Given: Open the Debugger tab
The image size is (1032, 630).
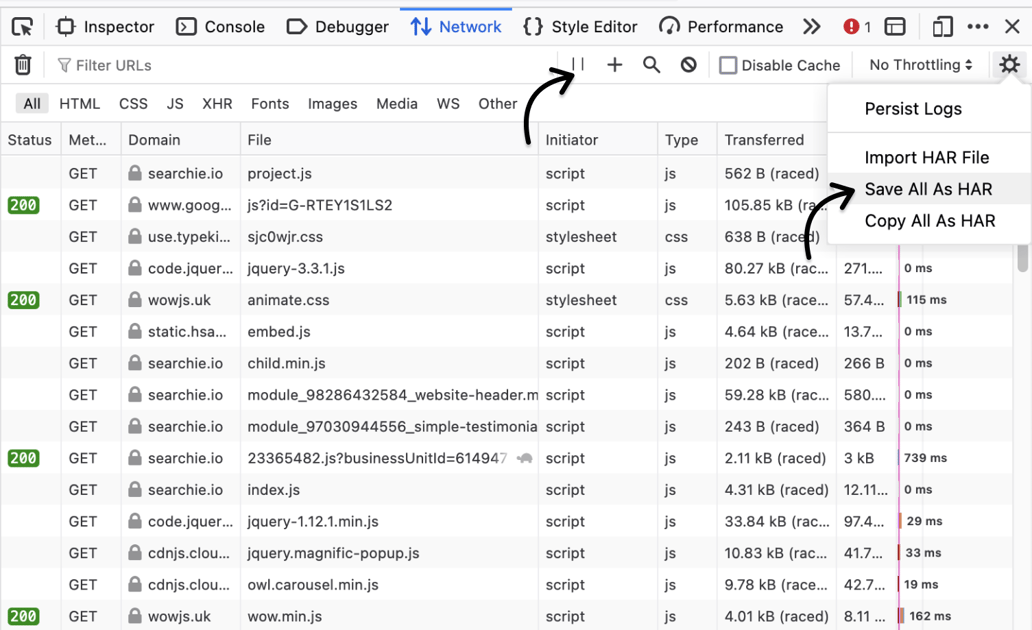Looking at the screenshot, I should (338, 27).
